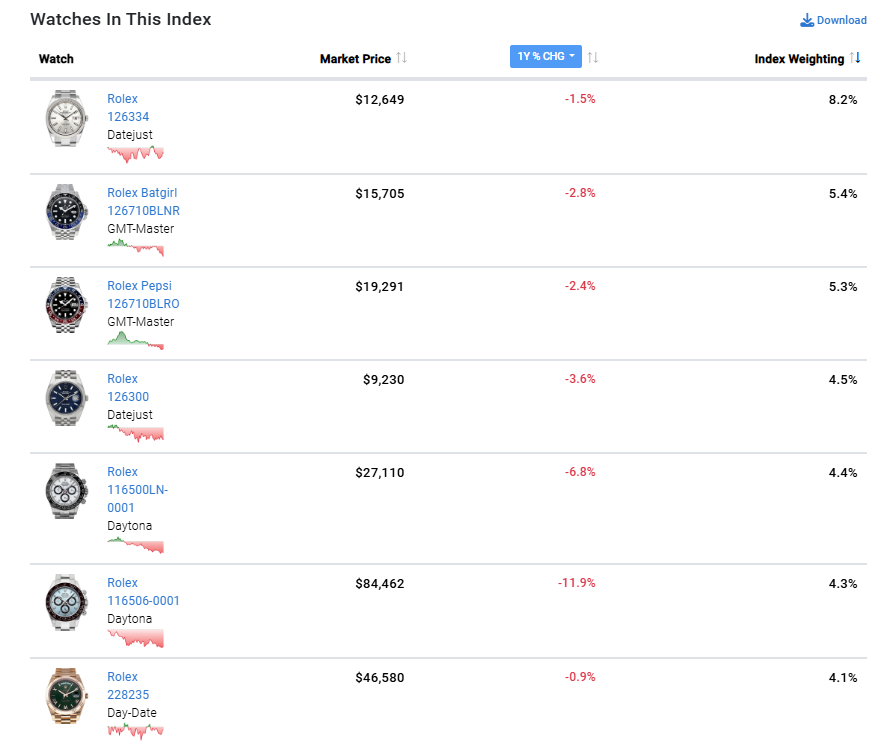This screenshot has height=743, width=893.
Task: Open the 1Y % CHG dropdown
Action: [546, 57]
